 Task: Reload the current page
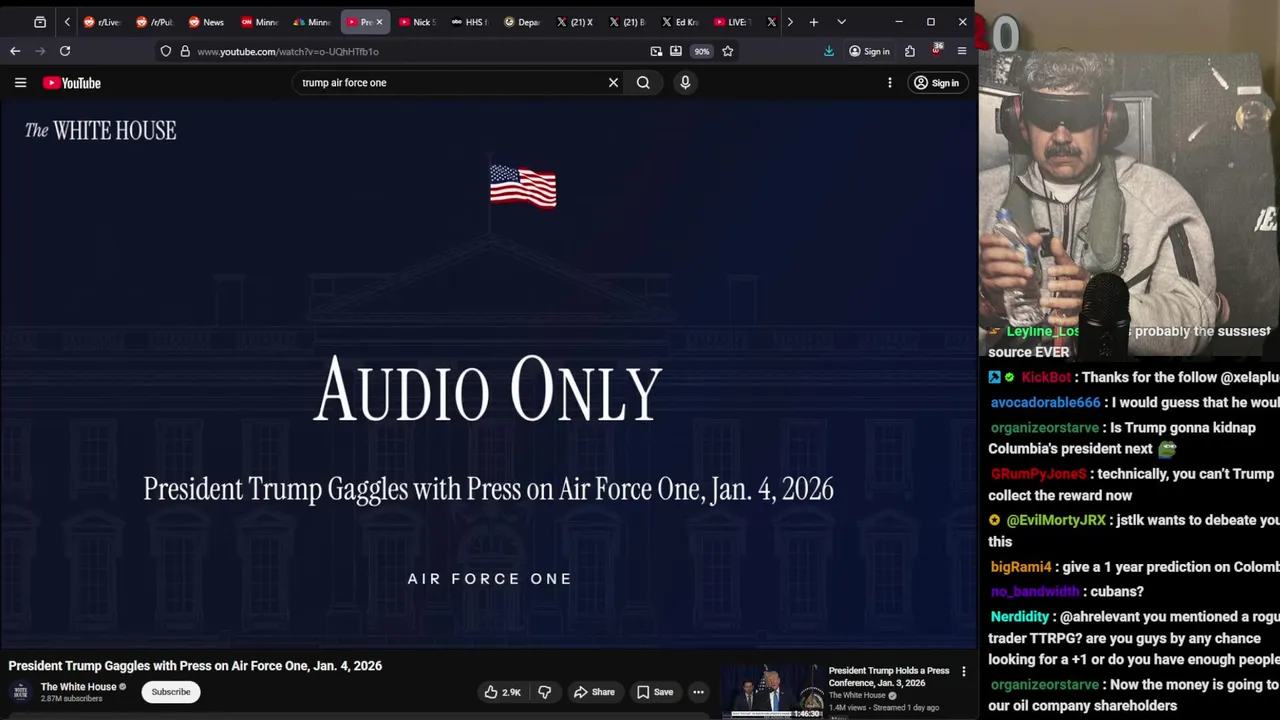pos(65,51)
